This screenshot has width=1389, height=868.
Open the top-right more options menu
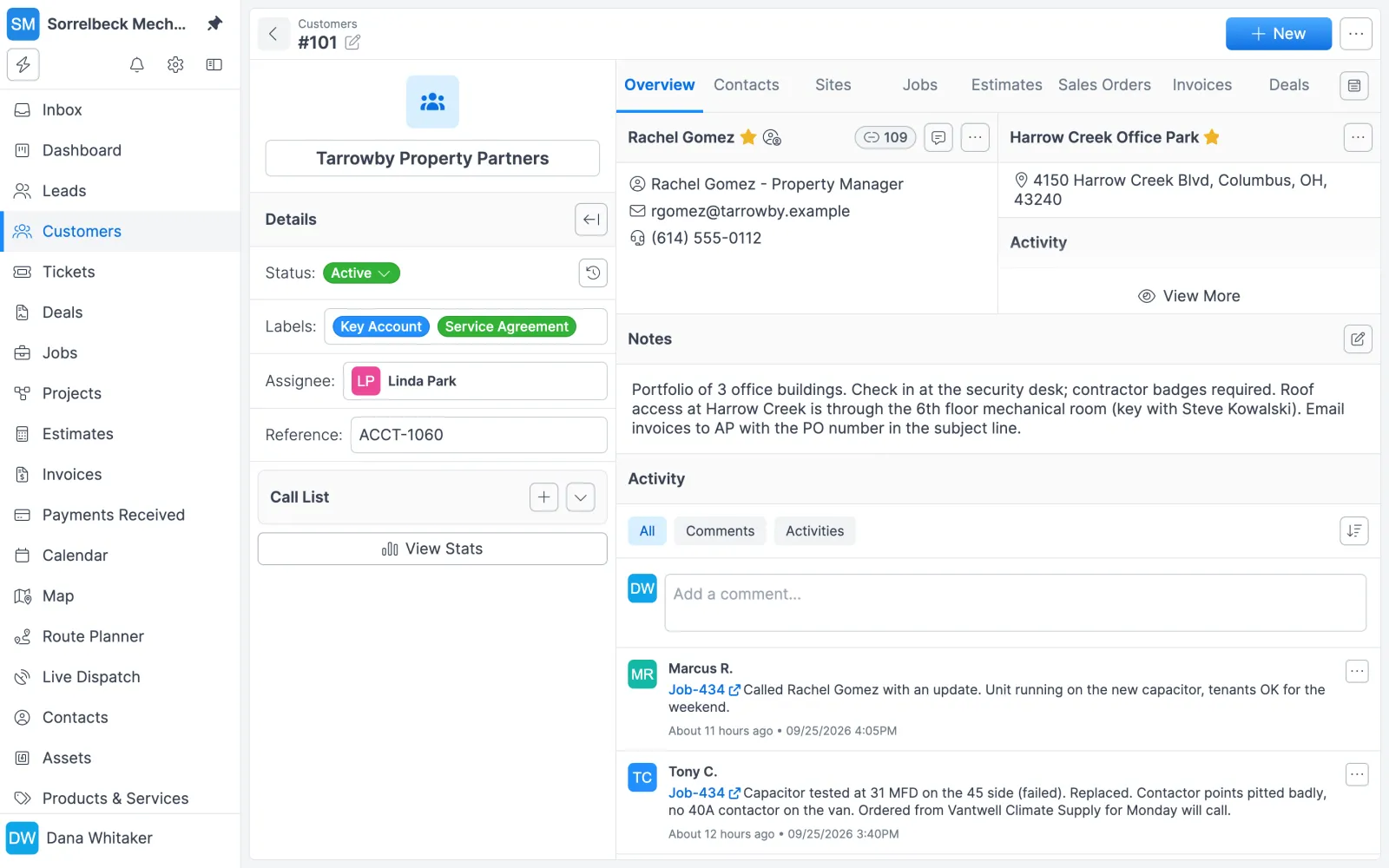pyautogui.click(x=1356, y=34)
